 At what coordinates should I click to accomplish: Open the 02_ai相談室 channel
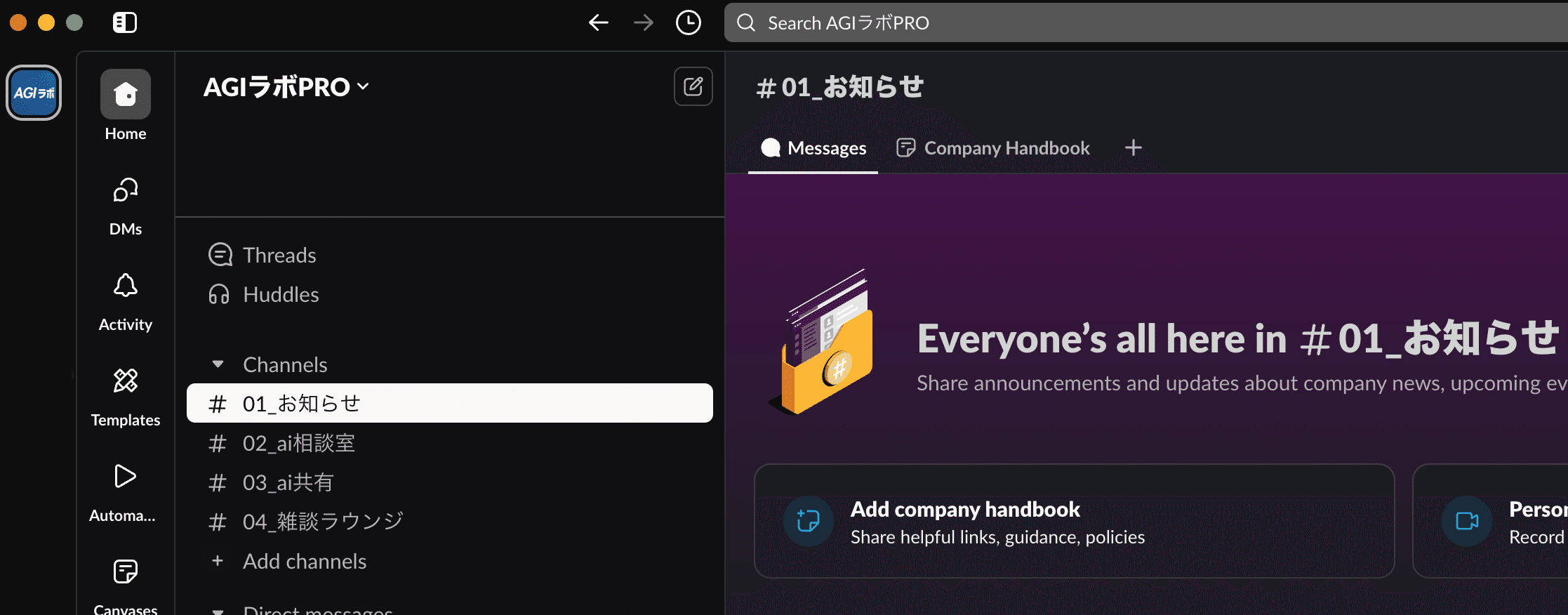299,443
